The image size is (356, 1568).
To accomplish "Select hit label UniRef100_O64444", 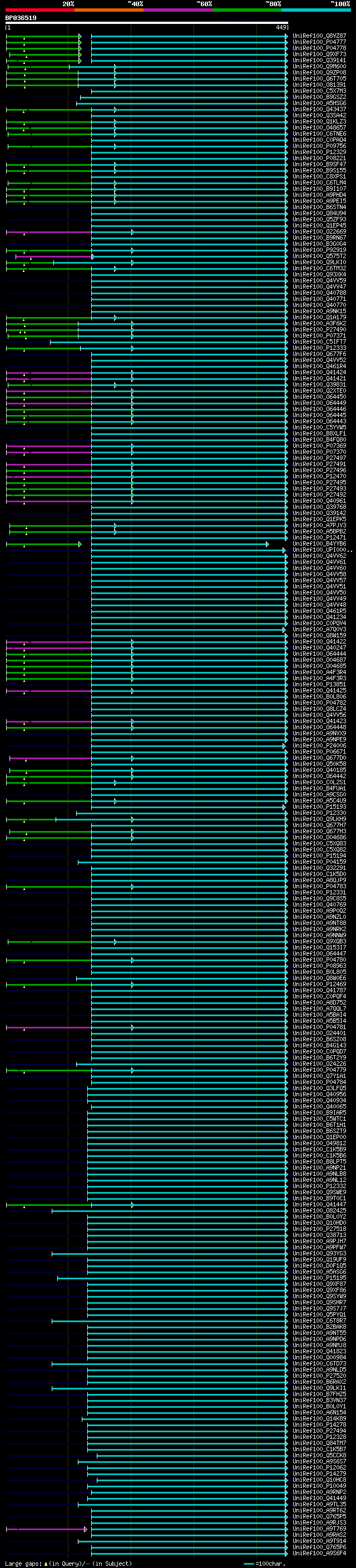I will pyautogui.click(x=319, y=654).
